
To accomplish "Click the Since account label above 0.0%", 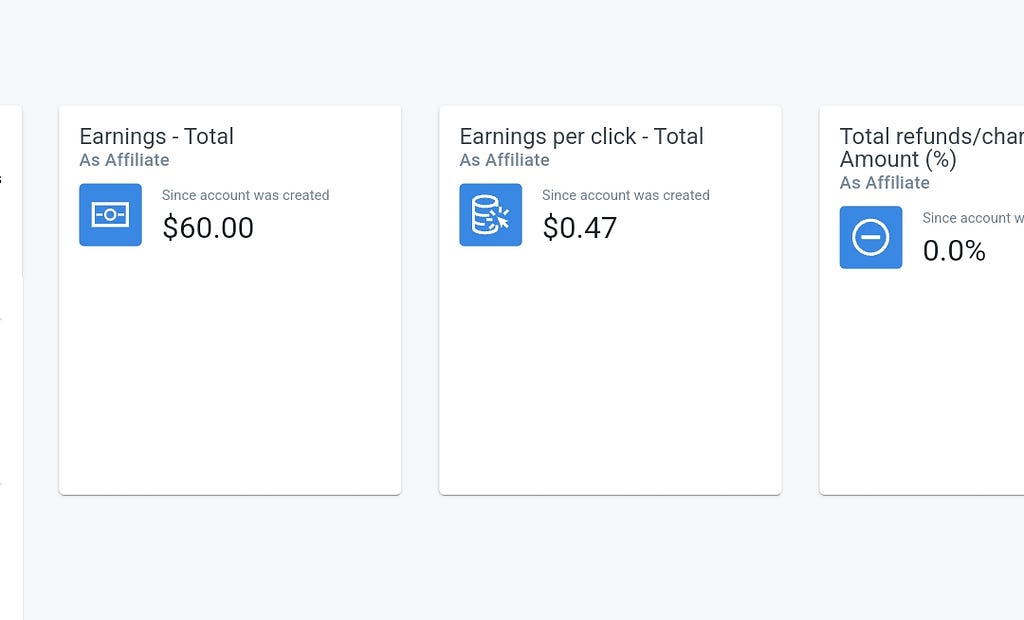I will 972,218.
